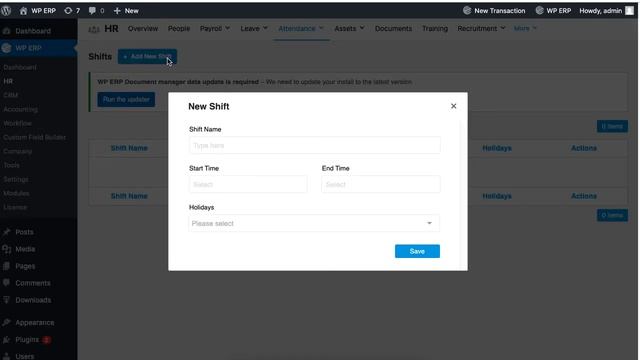This screenshot has width=640, height=360.
Task: Click the footer Actions header
Action: coord(584,196)
